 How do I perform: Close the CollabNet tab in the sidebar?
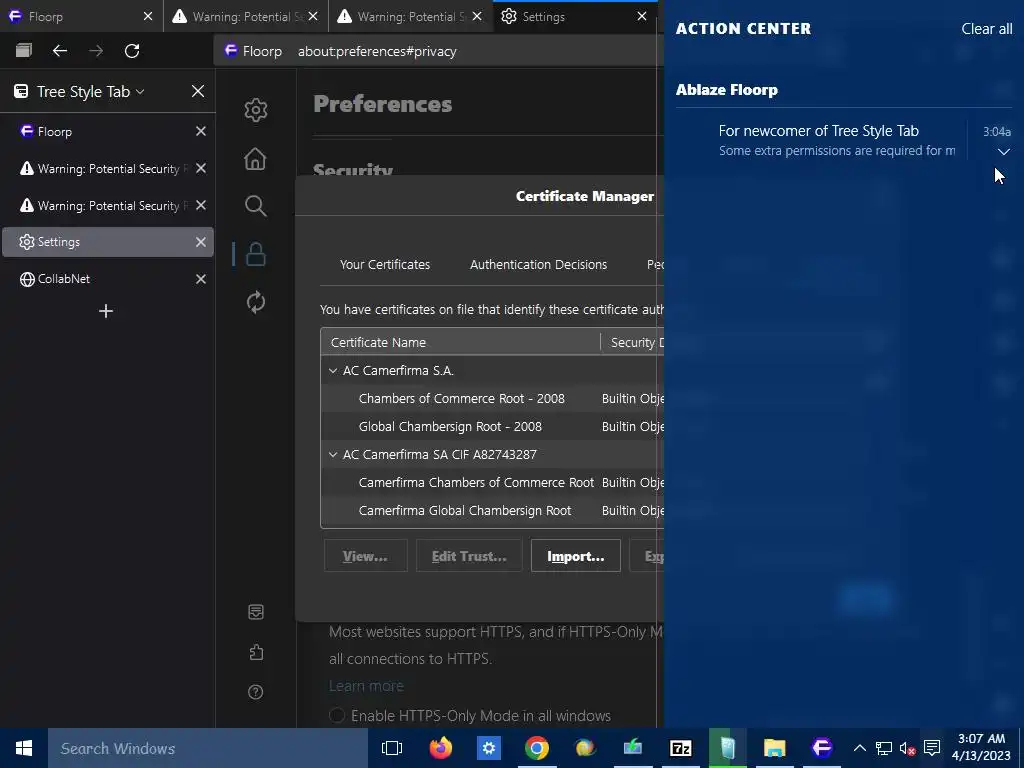(x=200, y=279)
